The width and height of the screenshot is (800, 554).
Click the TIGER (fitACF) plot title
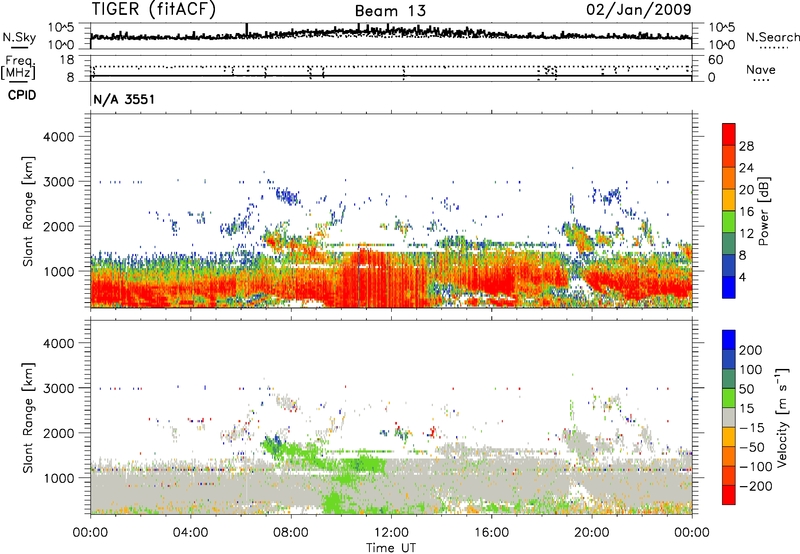tap(154, 9)
